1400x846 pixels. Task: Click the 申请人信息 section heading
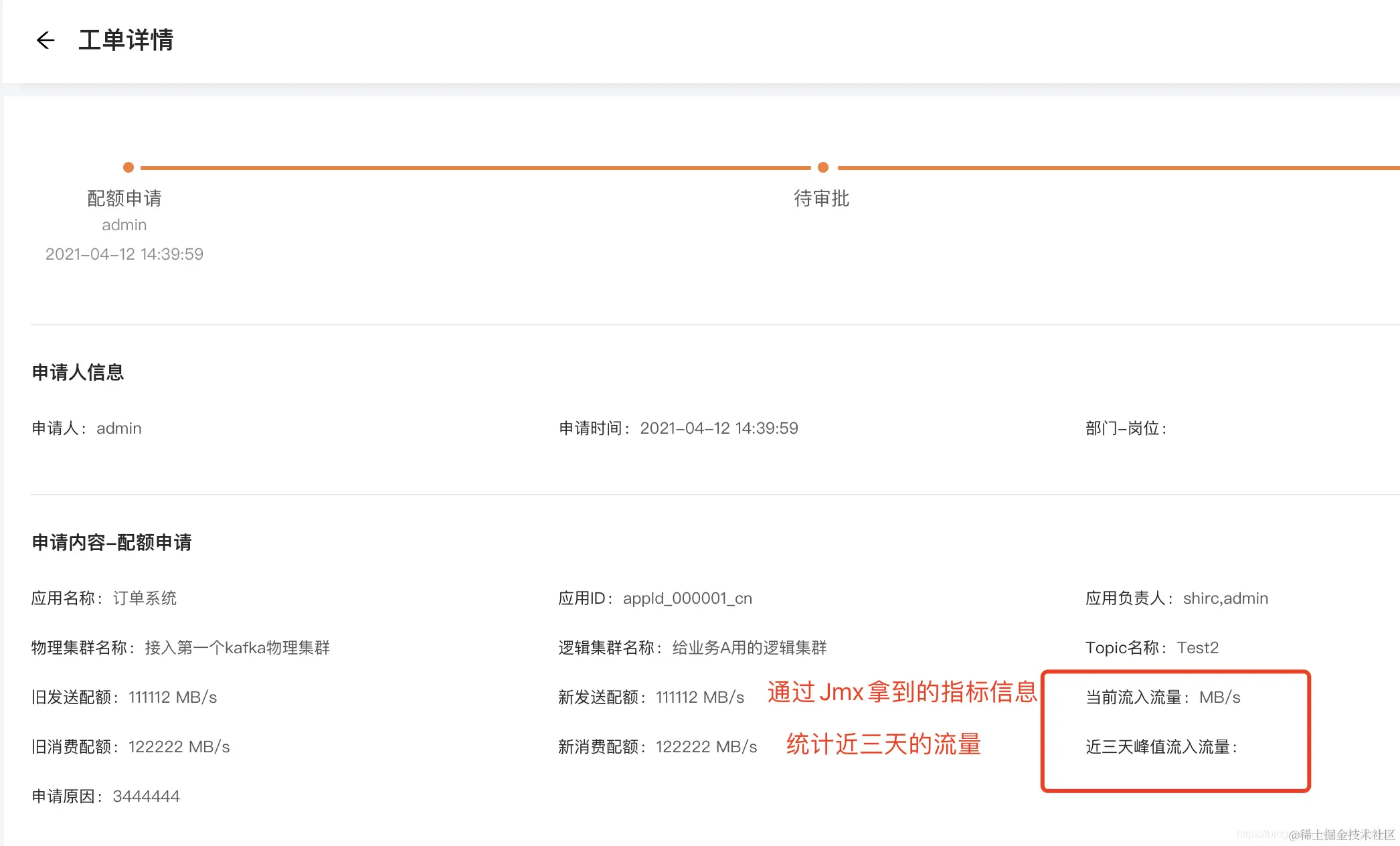78,372
